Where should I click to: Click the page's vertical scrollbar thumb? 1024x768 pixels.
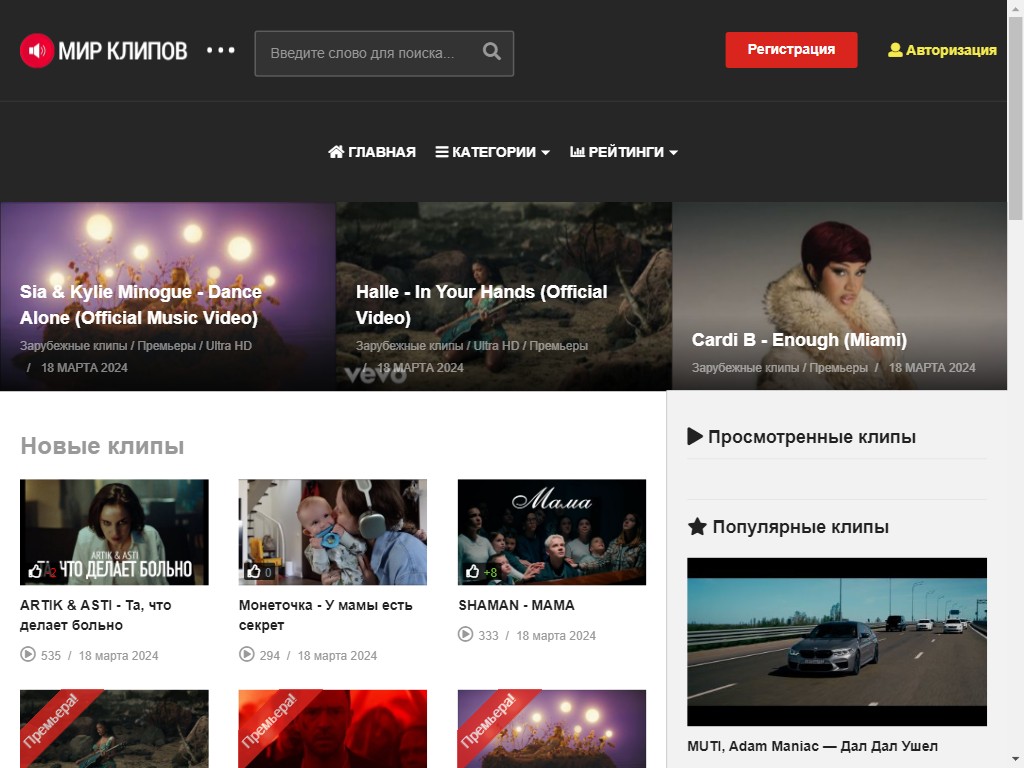(x=1016, y=119)
